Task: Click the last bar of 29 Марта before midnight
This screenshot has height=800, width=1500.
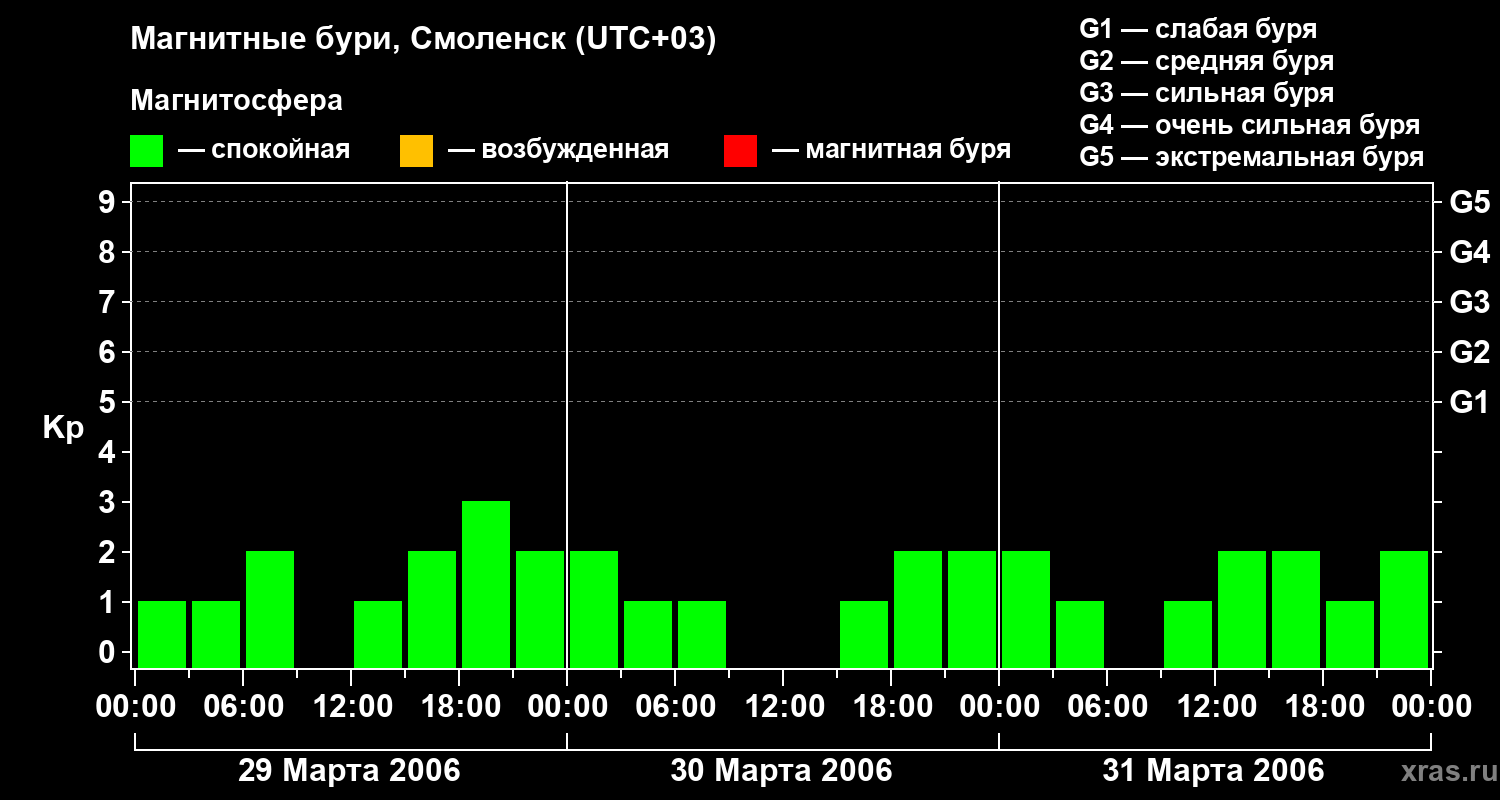Action: 540,609
